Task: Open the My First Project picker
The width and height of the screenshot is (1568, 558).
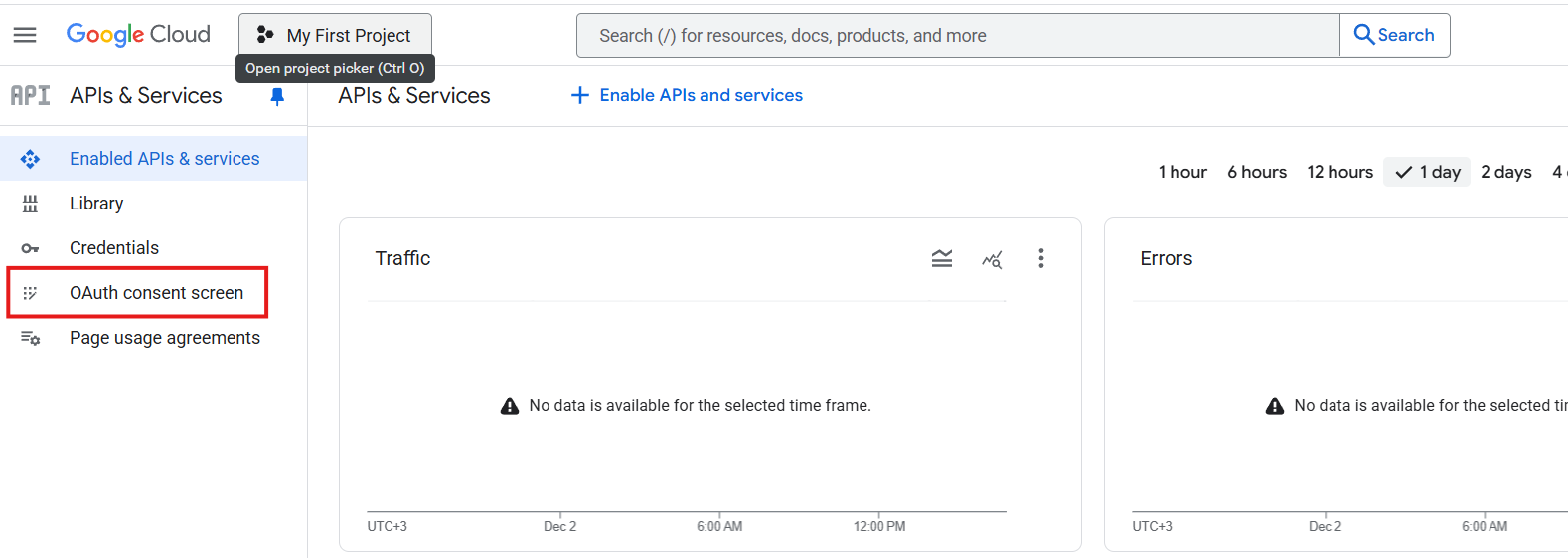Action: (335, 35)
